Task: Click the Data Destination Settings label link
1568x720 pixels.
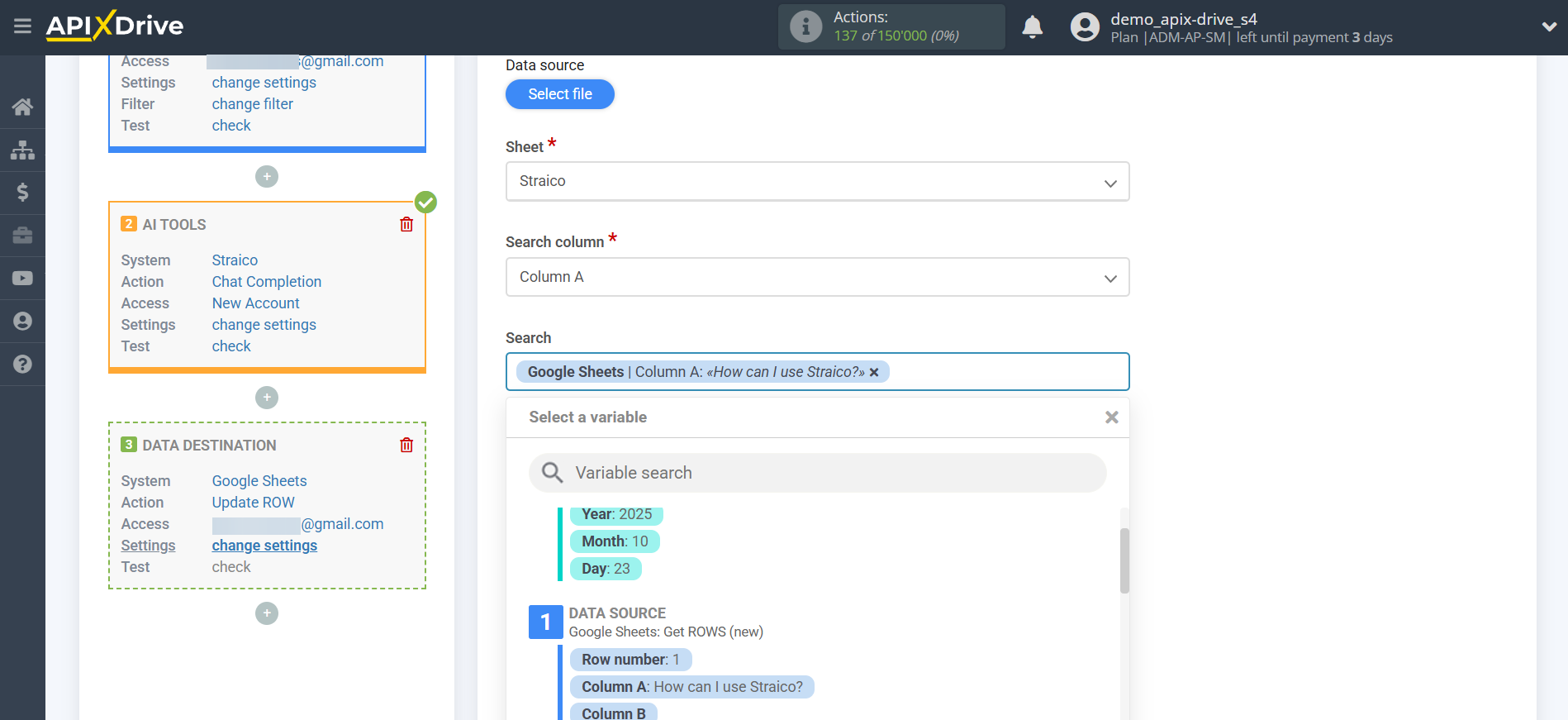Action: coord(148,546)
